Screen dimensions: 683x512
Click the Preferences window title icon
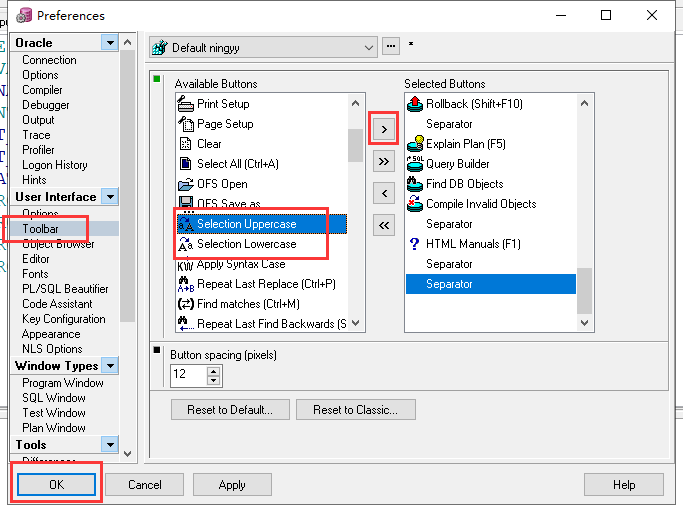[24, 15]
